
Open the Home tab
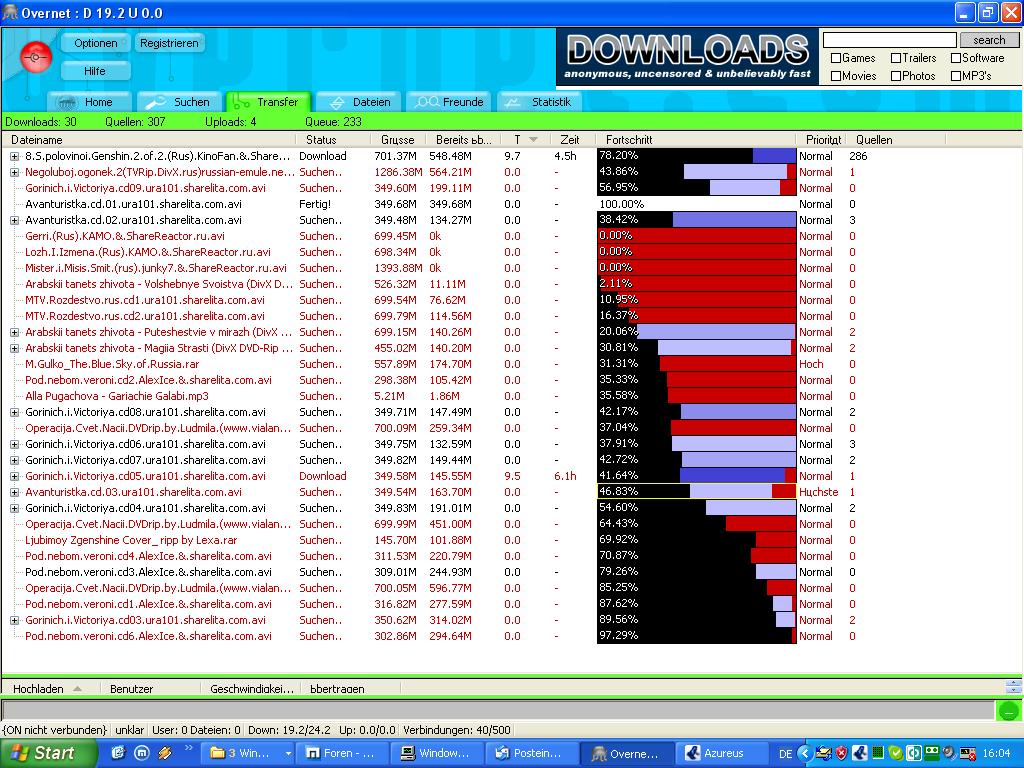pyautogui.click(x=90, y=102)
